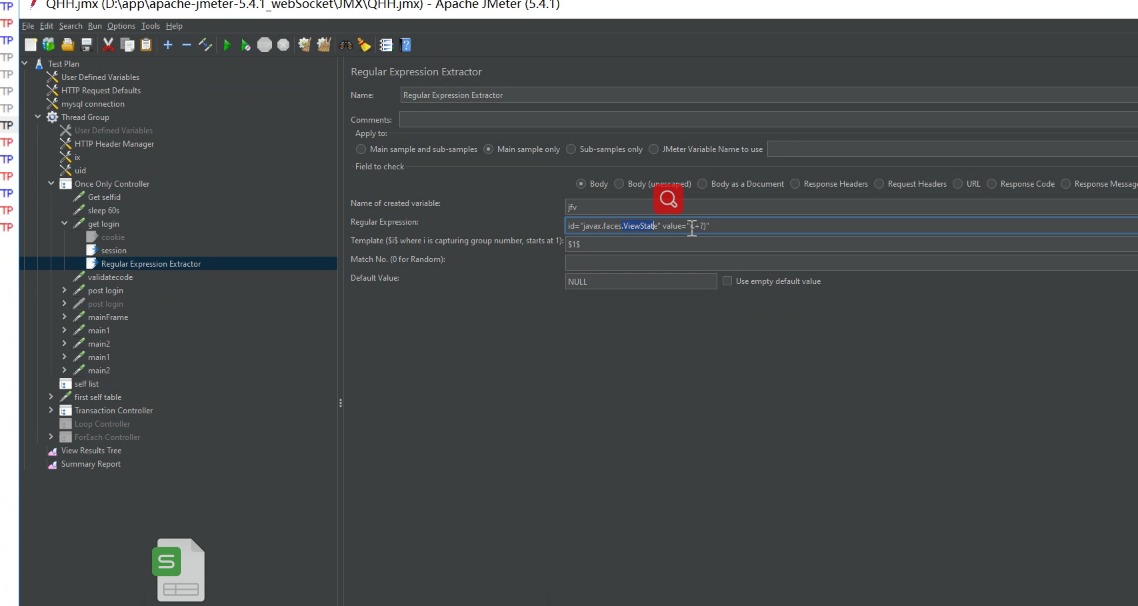Expand the first self table node
This screenshot has height=606, width=1138.
point(51,397)
